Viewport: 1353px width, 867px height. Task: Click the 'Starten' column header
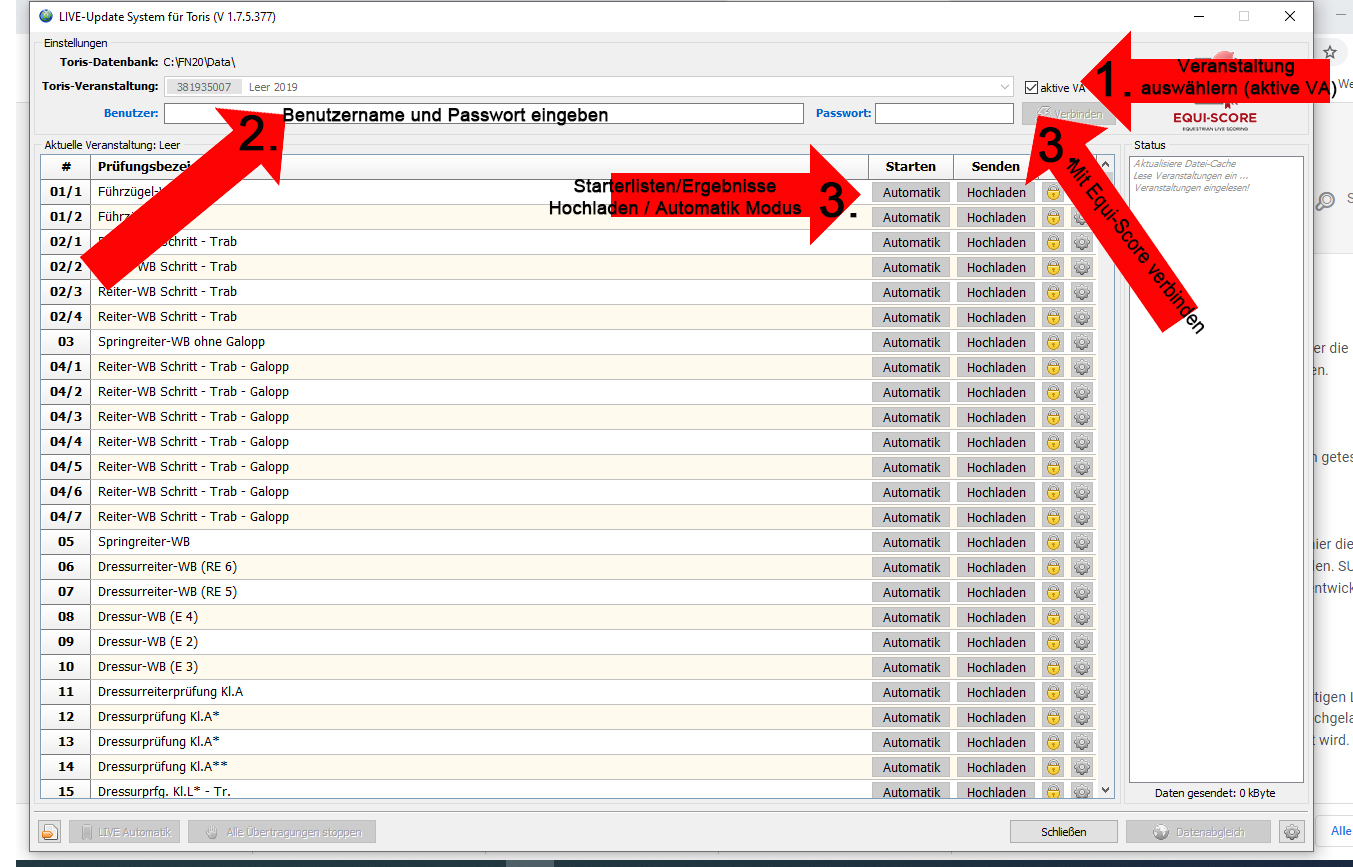[910, 166]
